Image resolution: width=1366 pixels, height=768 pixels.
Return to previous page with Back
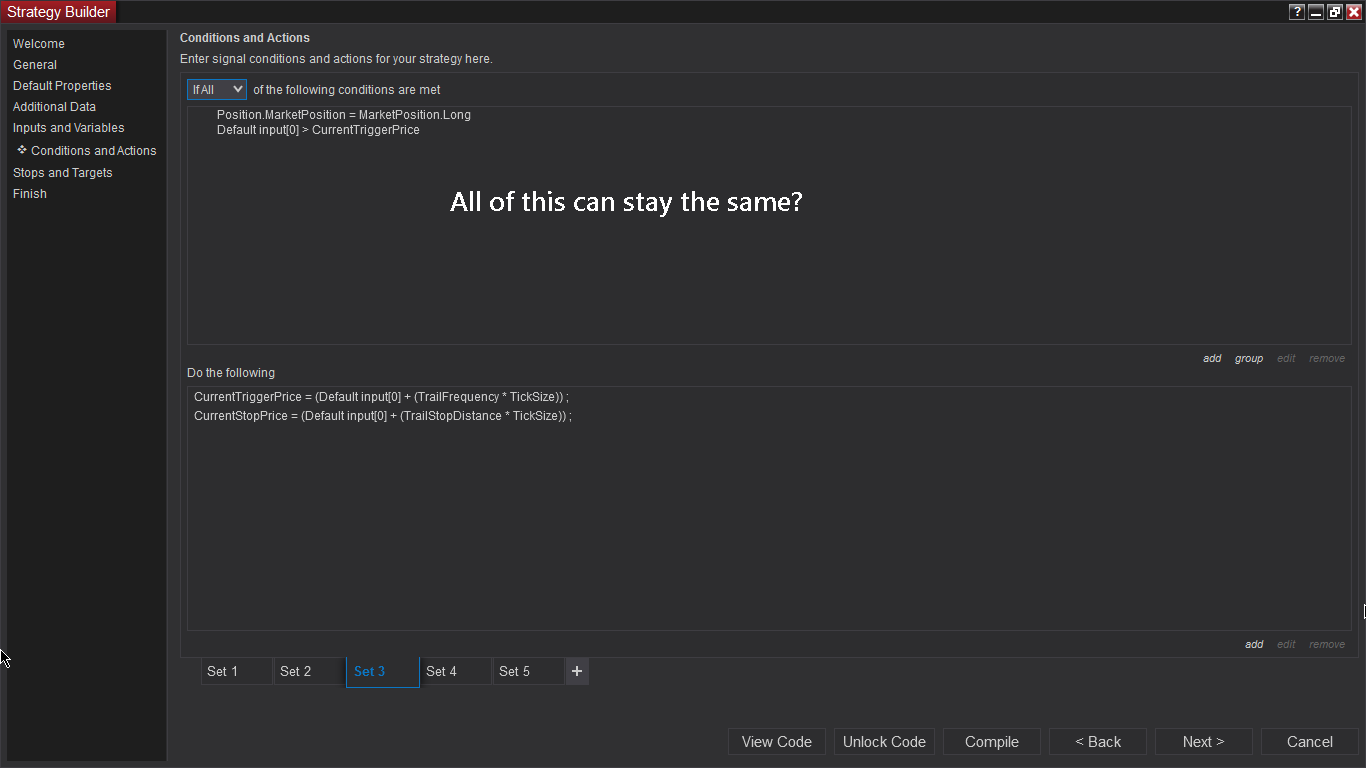coord(1098,742)
